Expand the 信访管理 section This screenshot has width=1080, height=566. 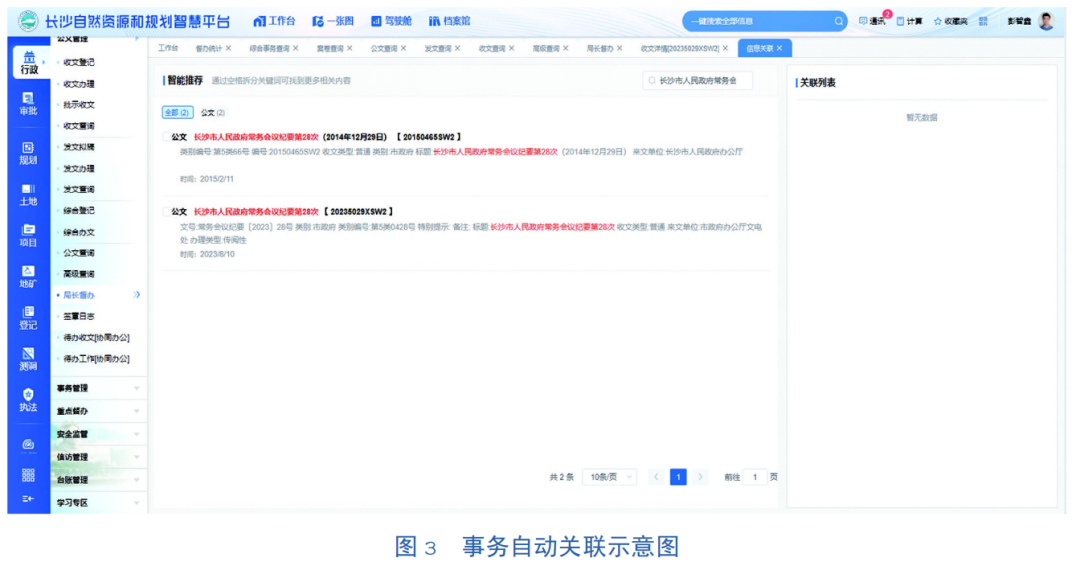click(x=98, y=457)
